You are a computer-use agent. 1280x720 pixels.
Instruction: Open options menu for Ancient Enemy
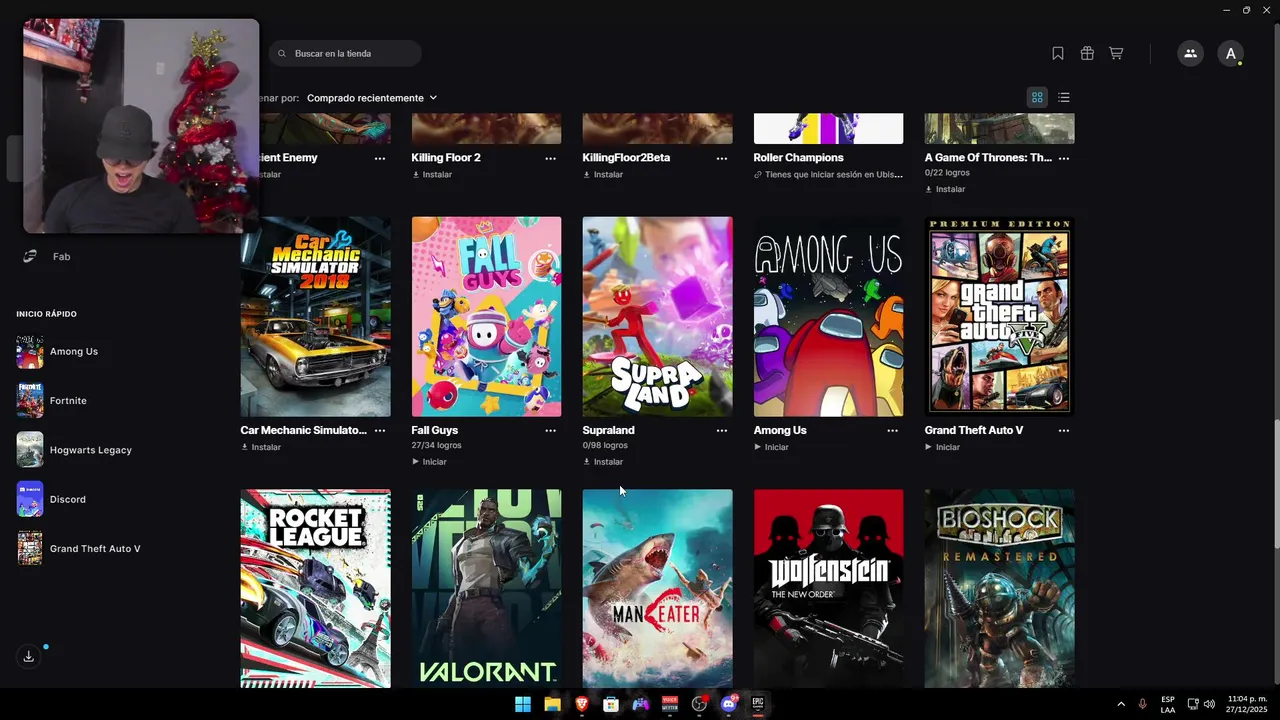(379, 158)
